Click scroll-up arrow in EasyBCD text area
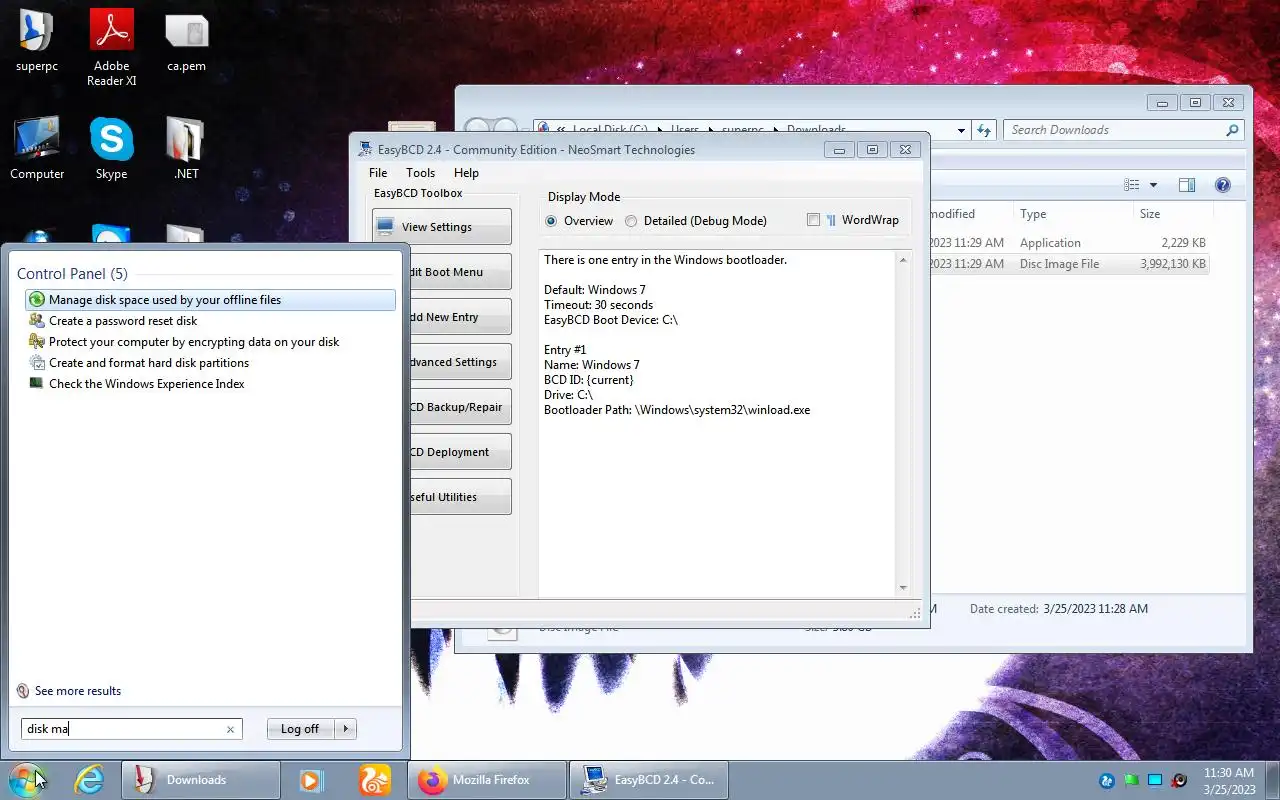The width and height of the screenshot is (1280, 800). click(903, 260)
